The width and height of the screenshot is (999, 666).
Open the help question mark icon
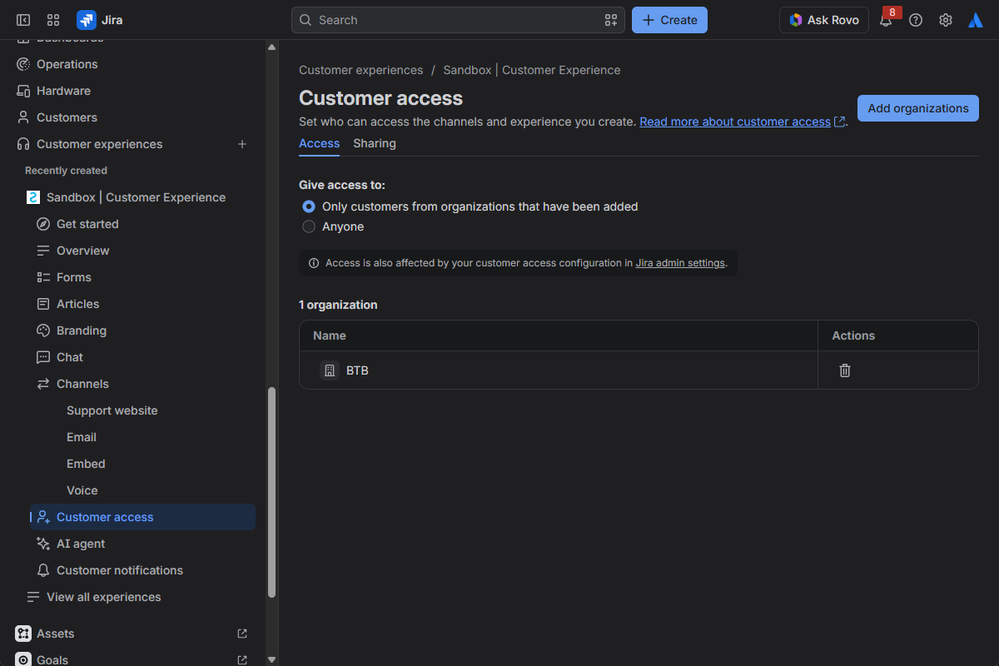pos(916,20)
